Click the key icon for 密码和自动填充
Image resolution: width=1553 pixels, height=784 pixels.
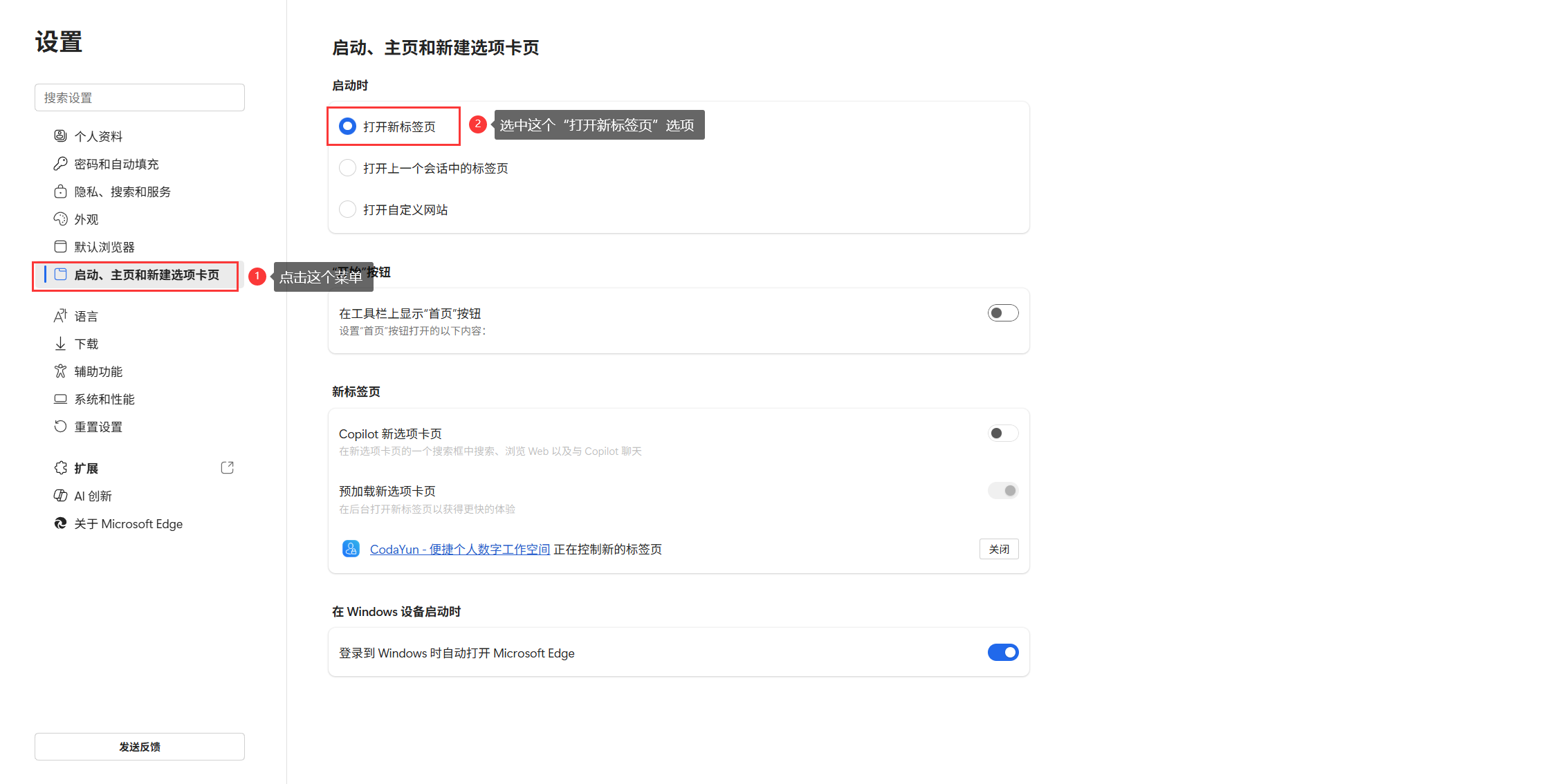click(60, 164)
